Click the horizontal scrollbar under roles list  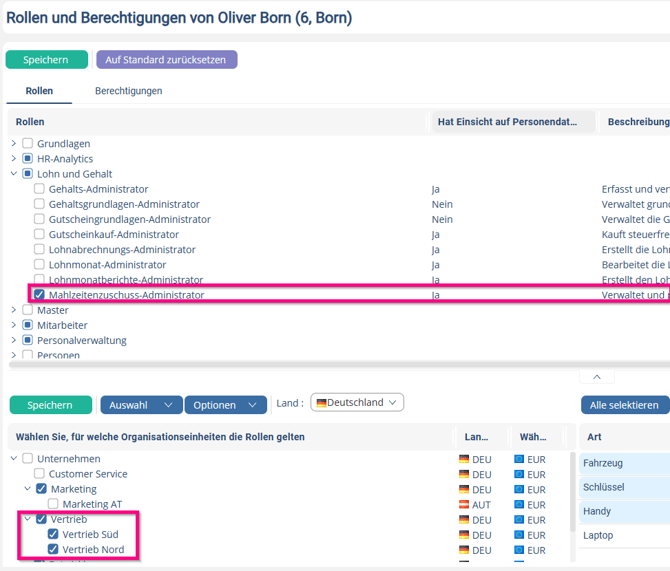click(x=300, y=365)
